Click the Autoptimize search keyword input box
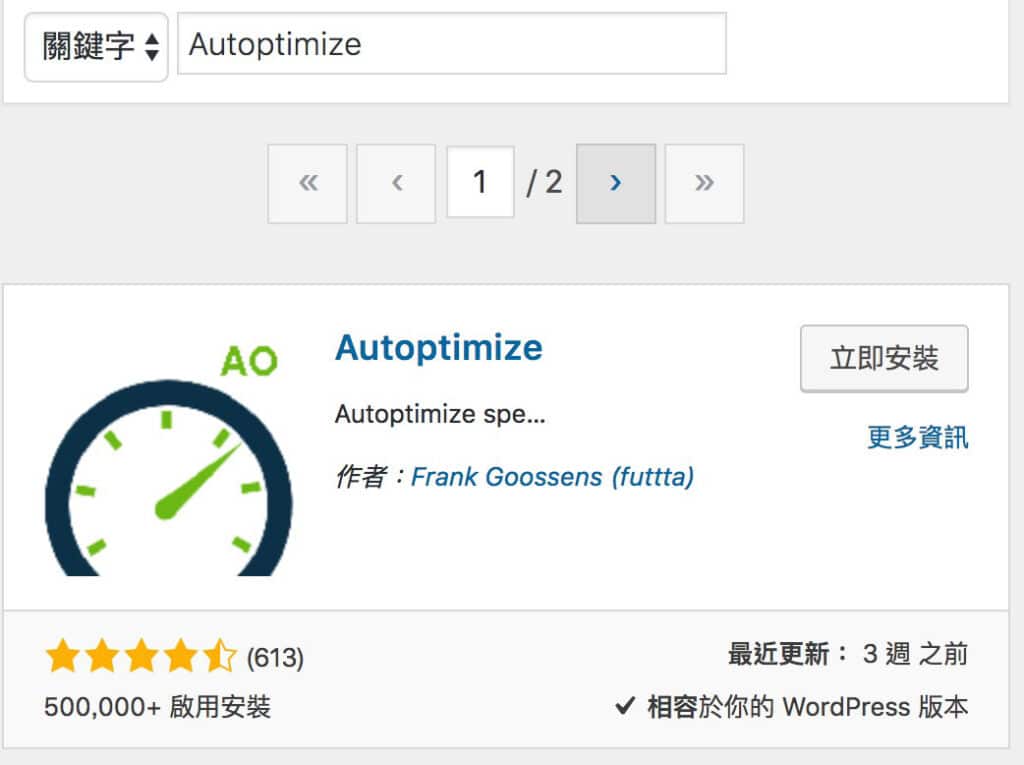Screen dimensions: 1024x765 pos(450,44)
